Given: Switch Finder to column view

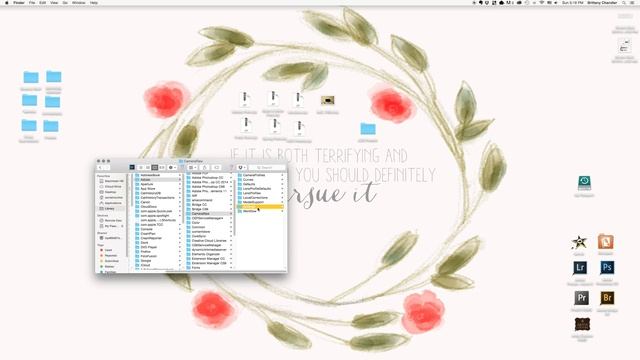Looking at the screenshot, I should (x=155, y=167).
